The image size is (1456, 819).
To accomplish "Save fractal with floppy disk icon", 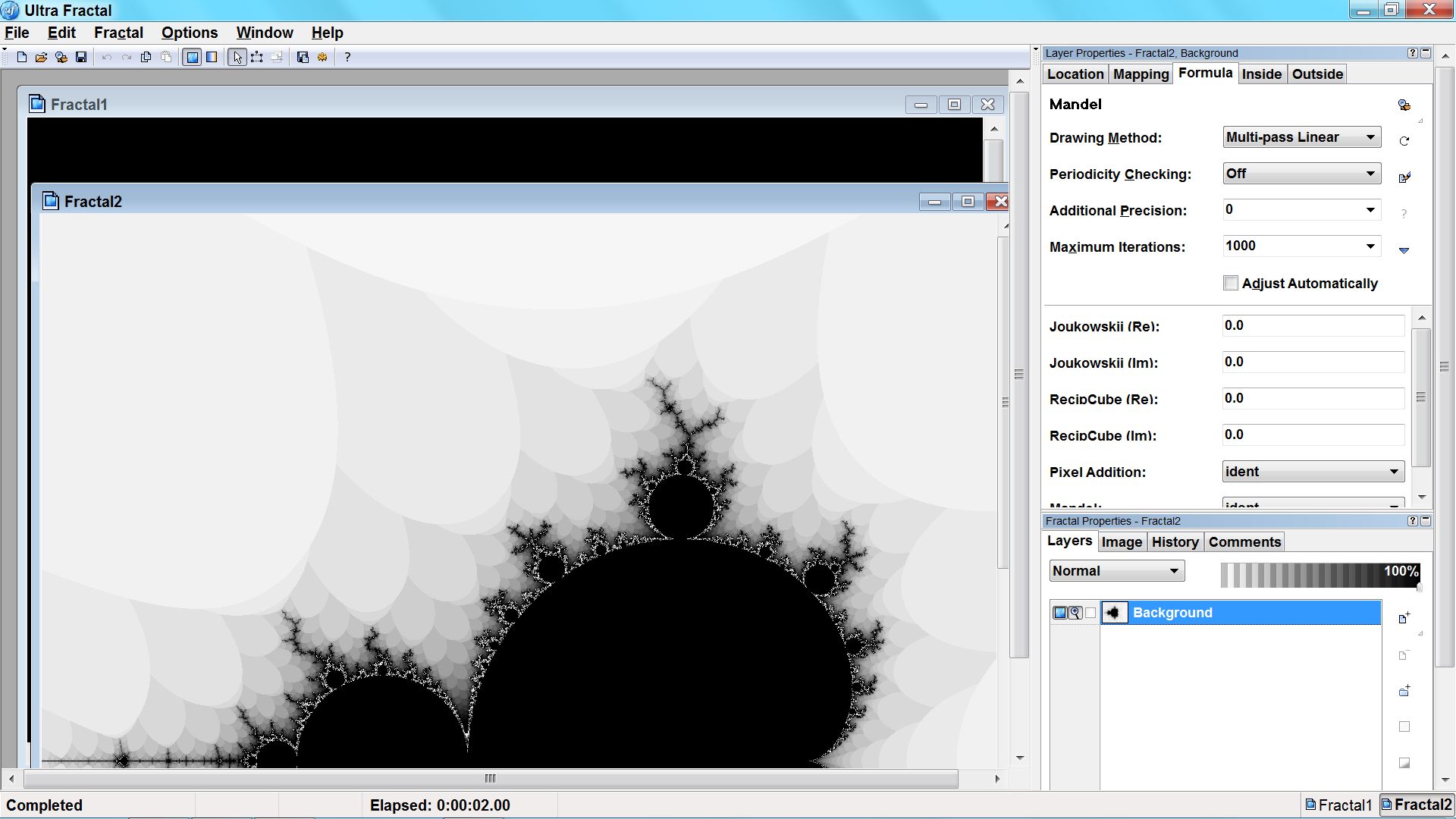I will tap(81, 57).
